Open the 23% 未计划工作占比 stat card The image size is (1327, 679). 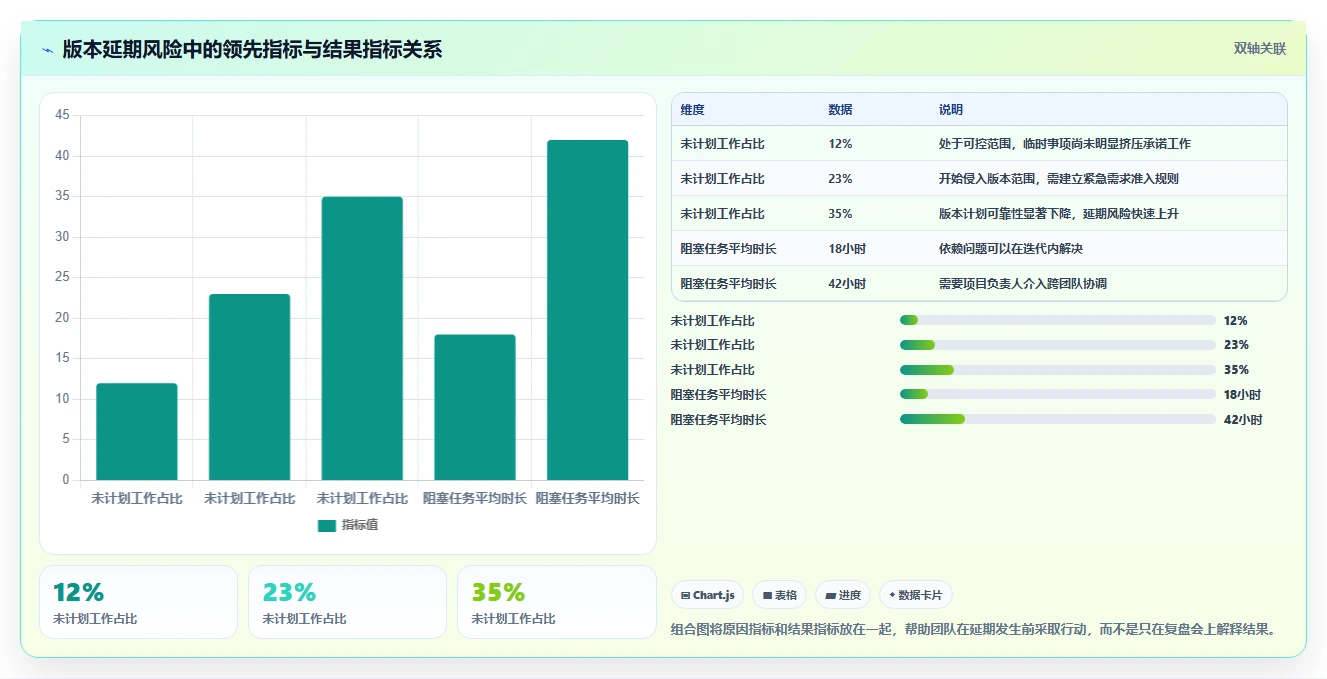(347, 602)
